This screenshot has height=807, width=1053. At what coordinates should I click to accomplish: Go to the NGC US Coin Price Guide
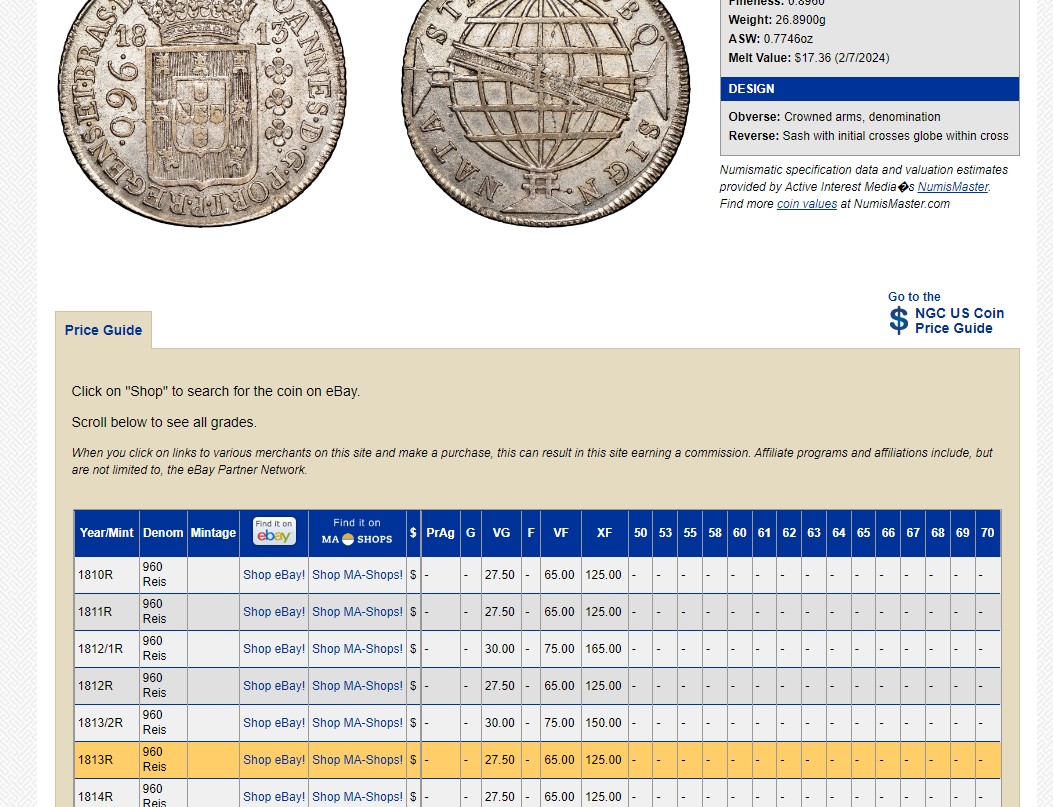click(958, 320)
